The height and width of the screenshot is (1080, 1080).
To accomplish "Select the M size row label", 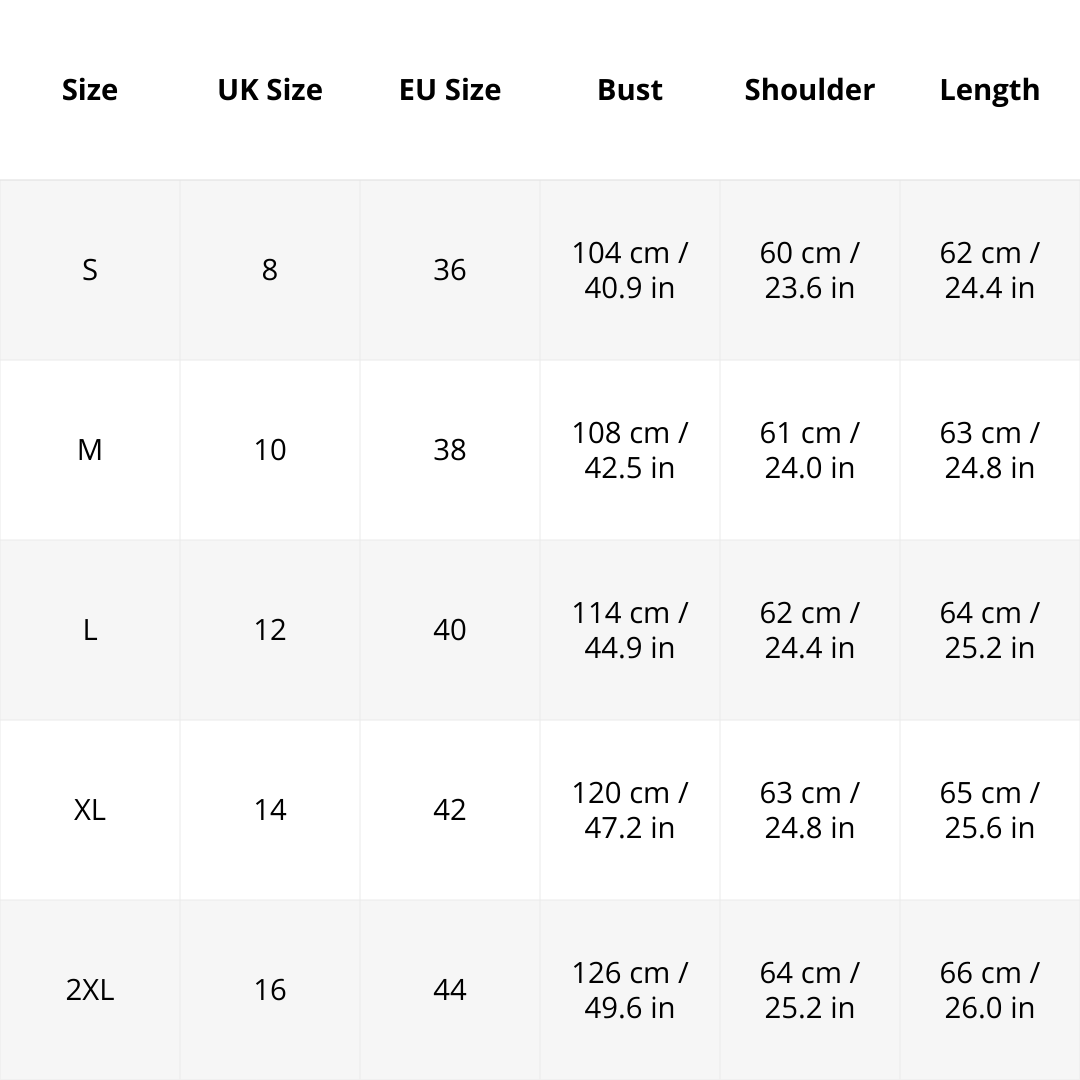I will 90,450.
